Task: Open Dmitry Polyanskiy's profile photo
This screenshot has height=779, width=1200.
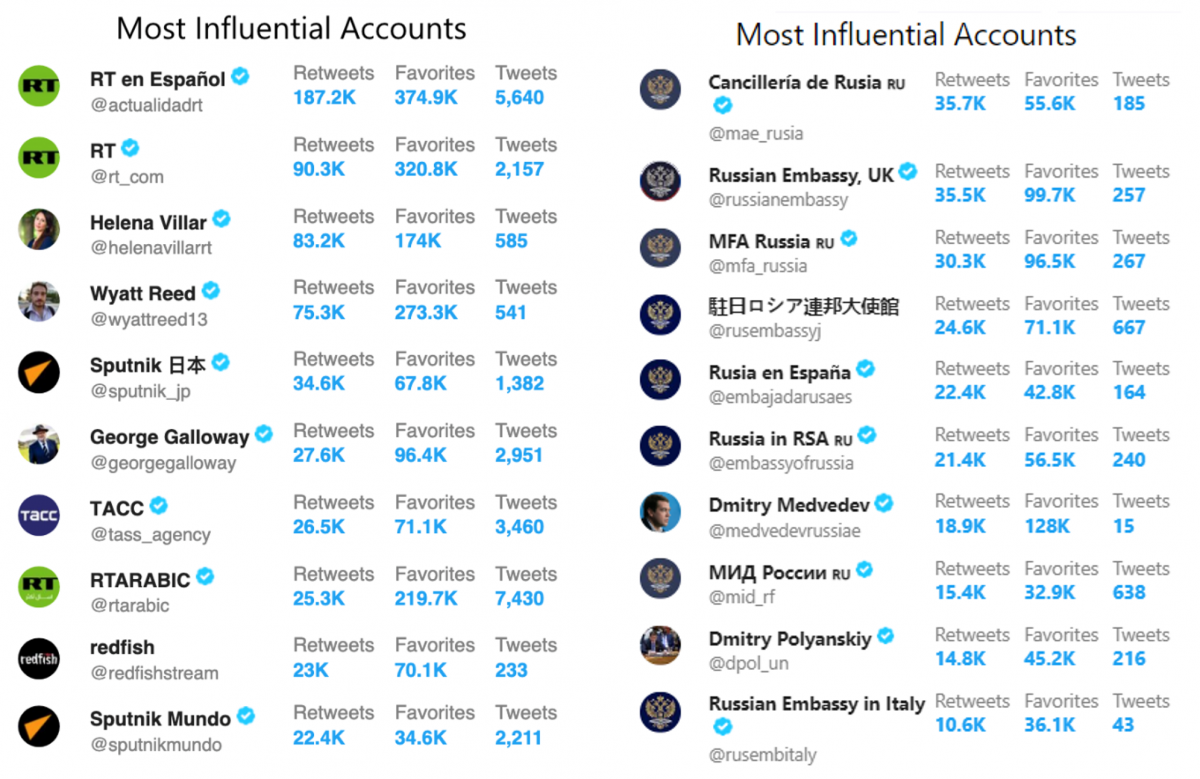Action: click(x=660, y=645)
